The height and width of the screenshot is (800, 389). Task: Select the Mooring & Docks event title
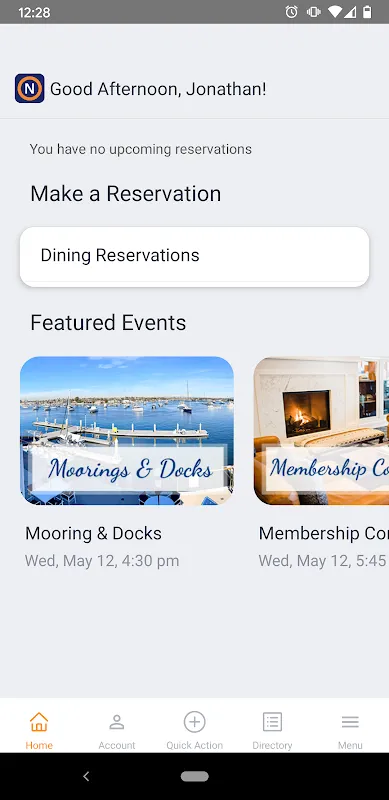[x=93, y=534]
